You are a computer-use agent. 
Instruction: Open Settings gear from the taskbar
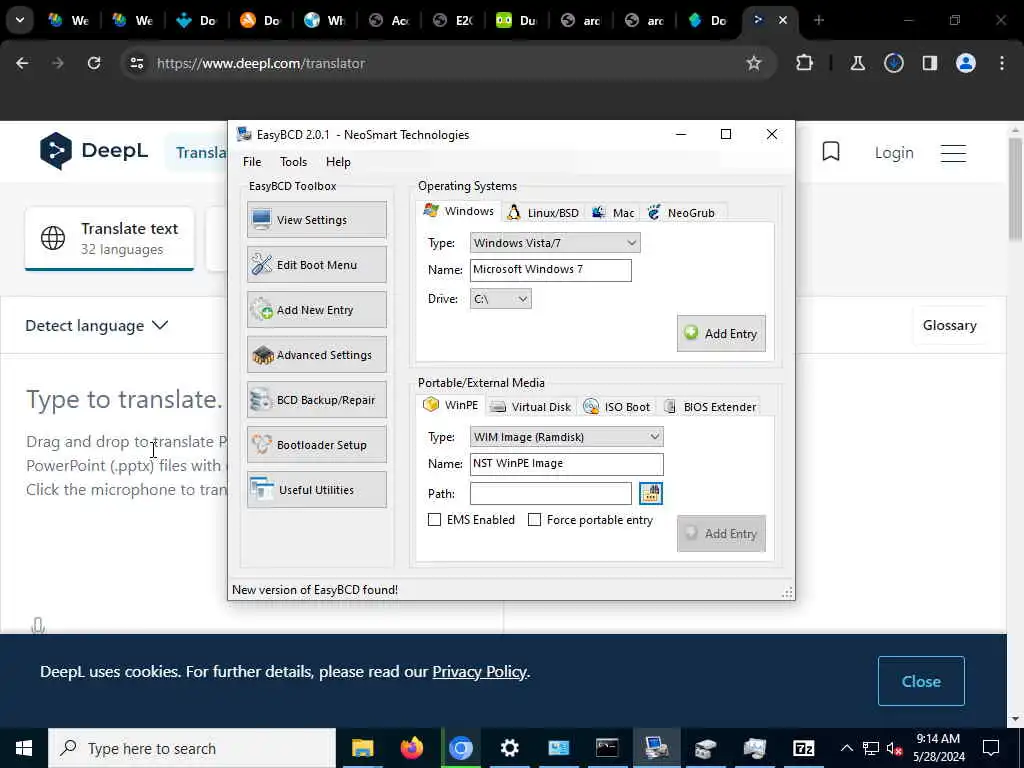pyautogui.click(x=509, y=748)
